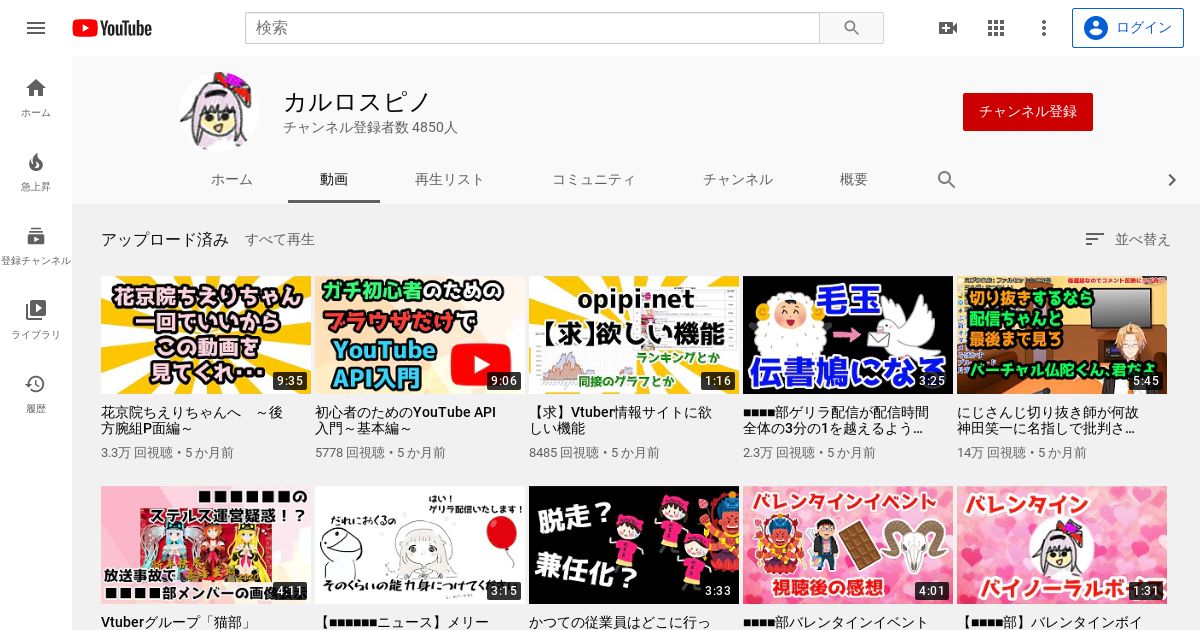The image size is (1200, 630).
Task: Click the channel search magnifier icon
Action: point(946,180)
